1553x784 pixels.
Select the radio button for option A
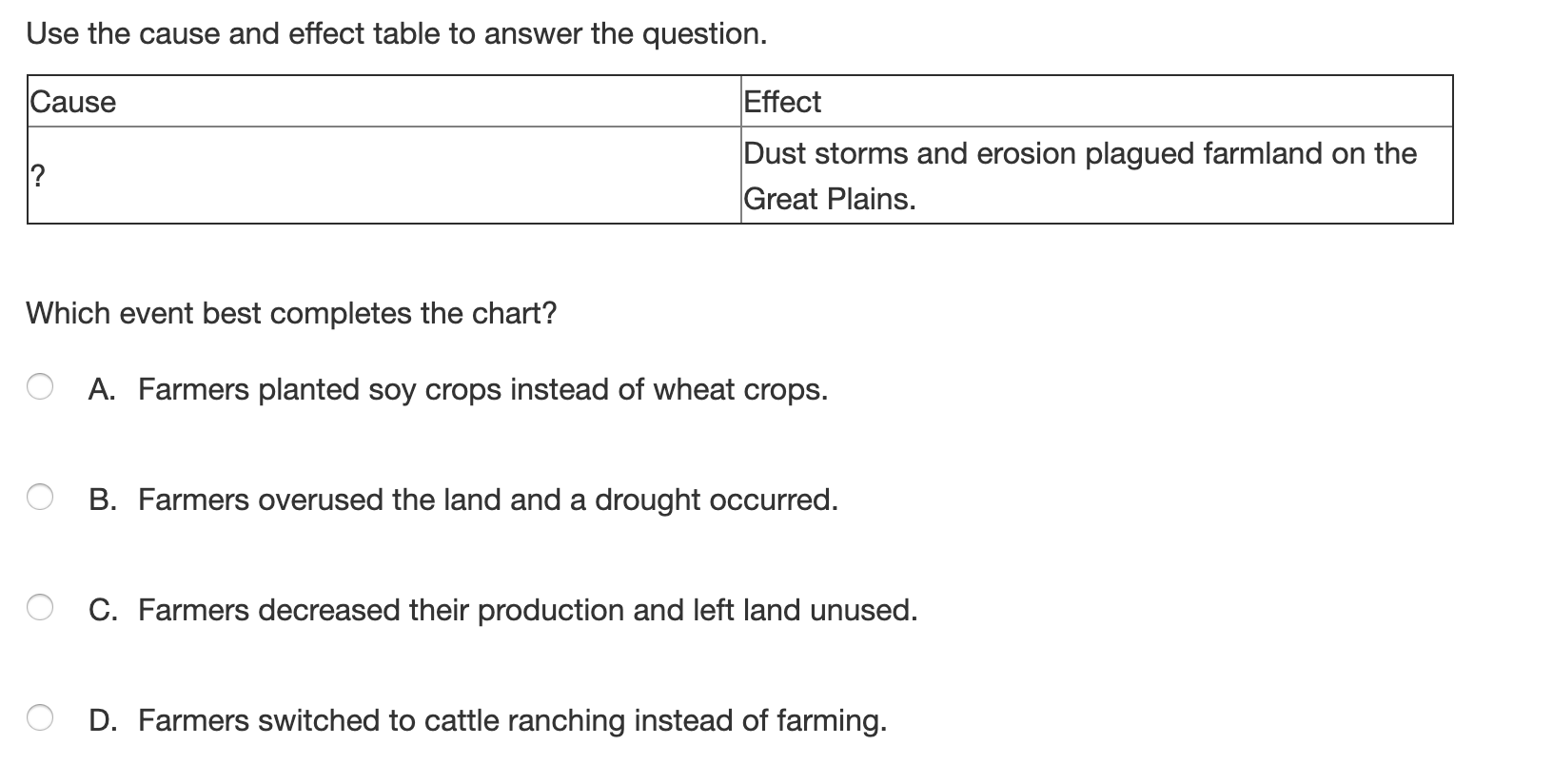coord(40,387)
